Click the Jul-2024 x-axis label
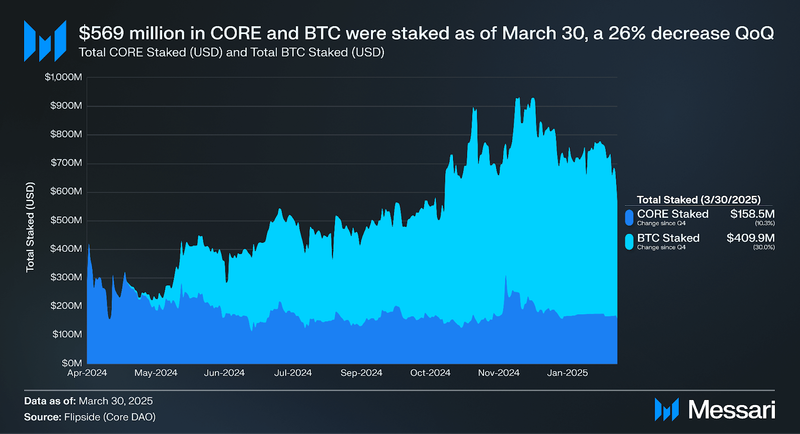This screenshot has width=800, height=434. coord(293,373)
